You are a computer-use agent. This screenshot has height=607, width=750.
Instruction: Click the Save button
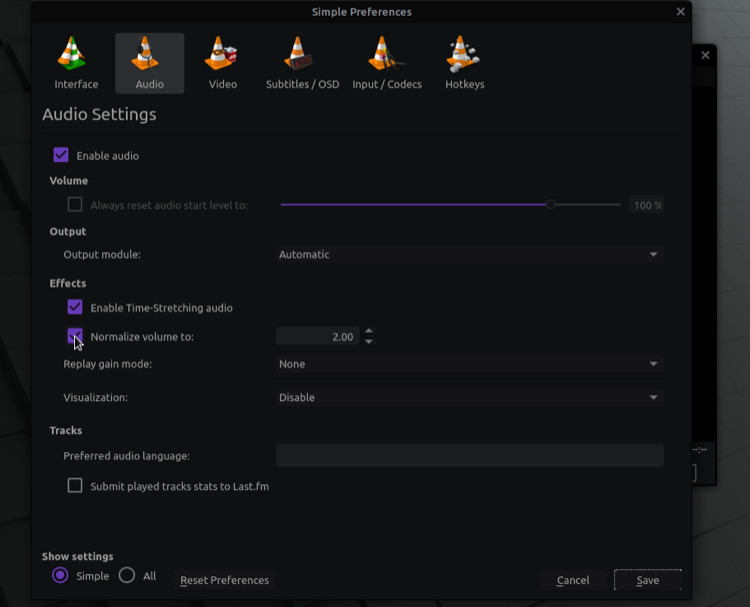pyautogui.click(x=648, y=580)
